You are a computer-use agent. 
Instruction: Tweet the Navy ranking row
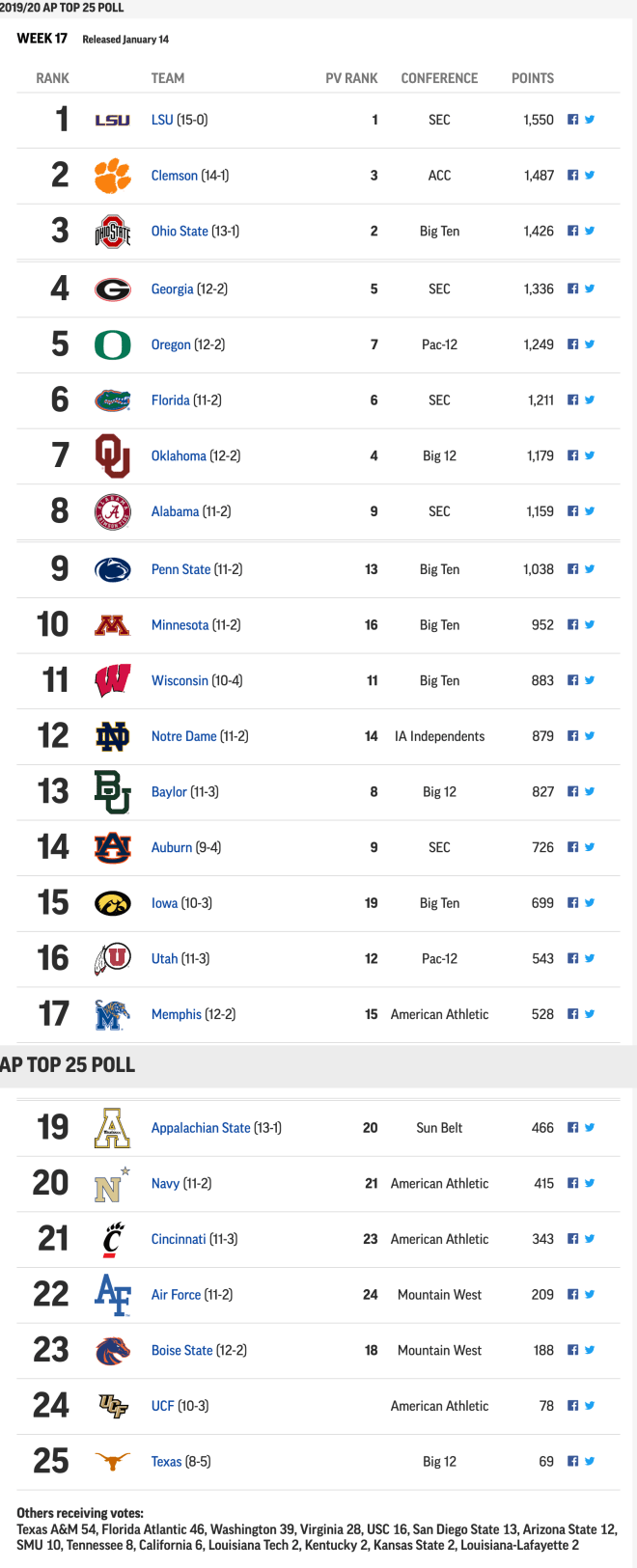pos(590,1183)
